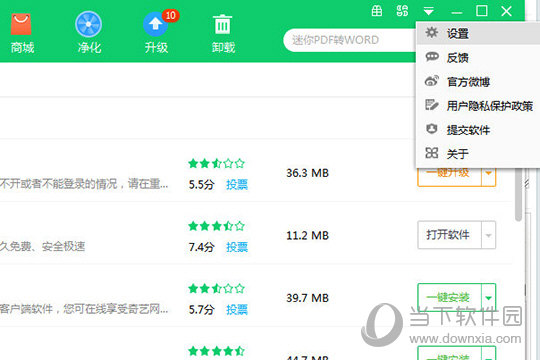The image size is (540, 360).
Task: Expand the 打开软件 dropdown arrow
Action: [488, 235]
